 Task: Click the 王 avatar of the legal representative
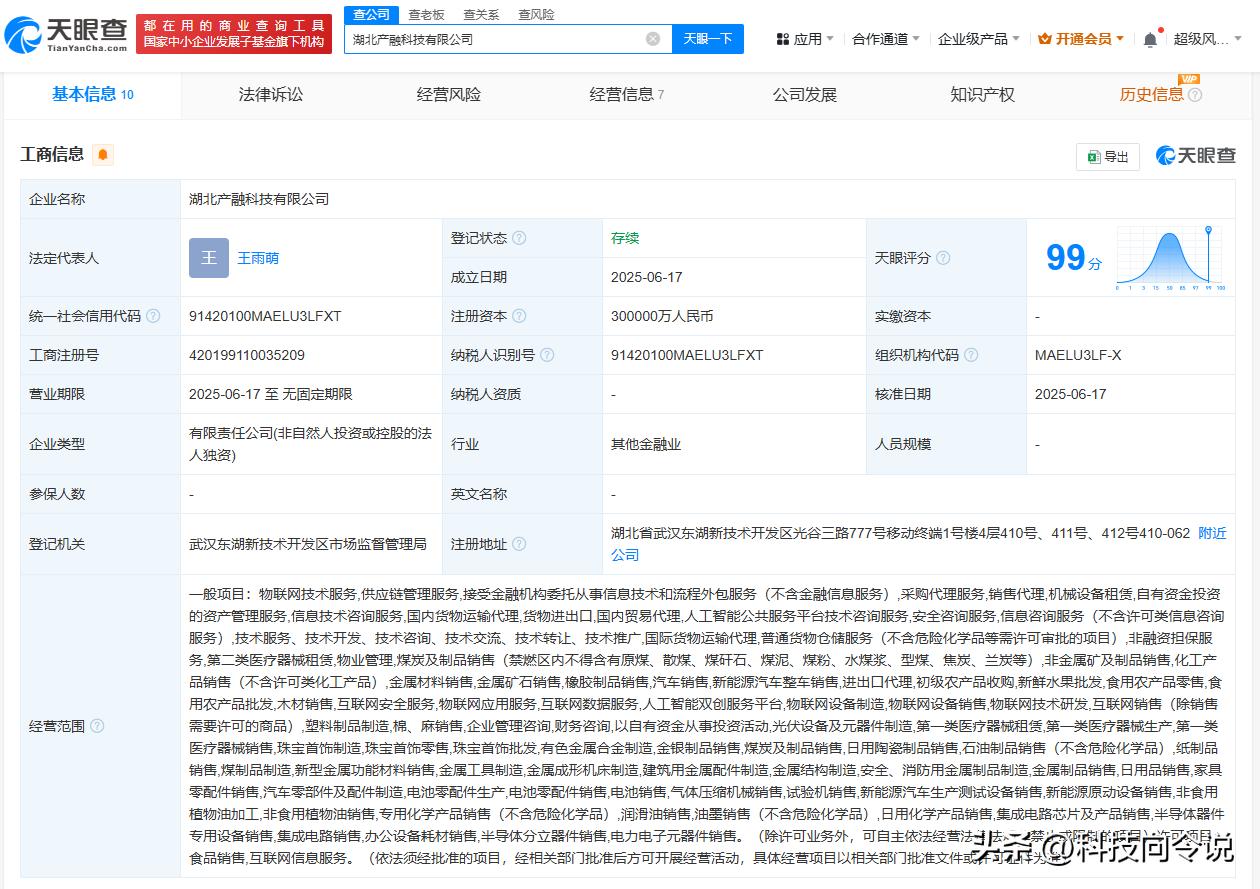tap(209, 258)
